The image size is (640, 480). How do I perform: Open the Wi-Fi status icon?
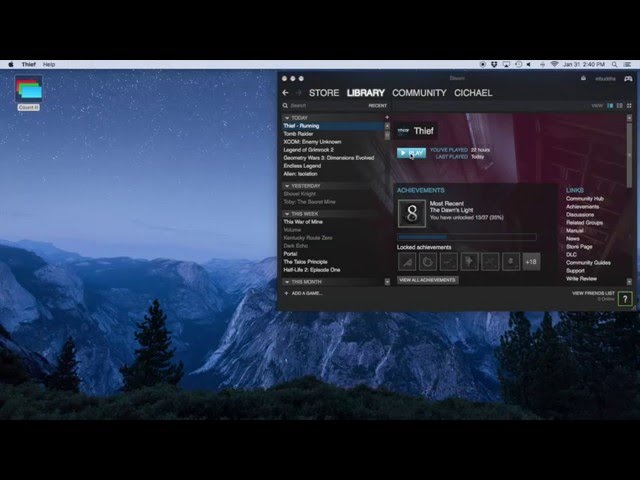coord(554,64)
